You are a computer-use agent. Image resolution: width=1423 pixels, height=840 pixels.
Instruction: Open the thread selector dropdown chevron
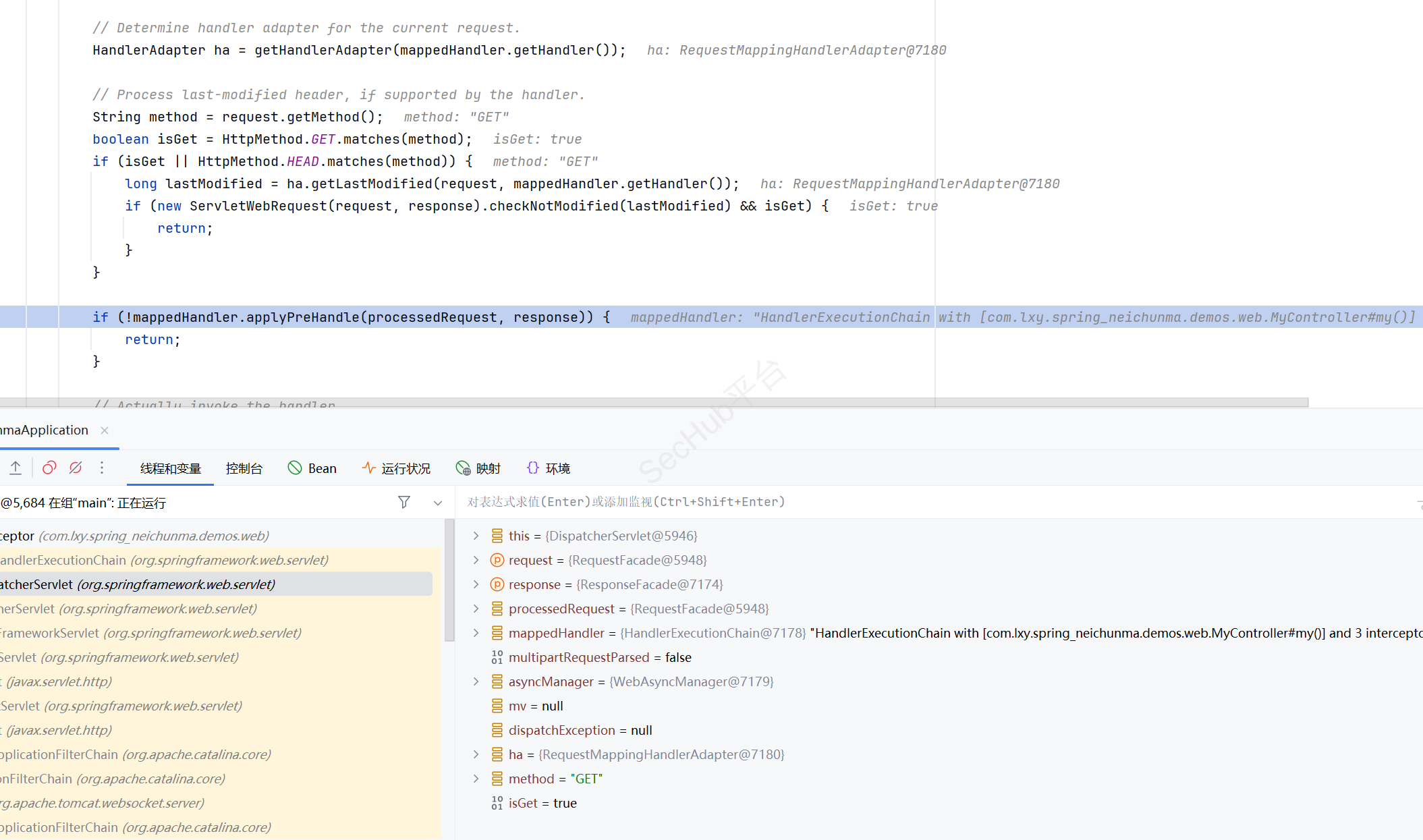pos(438,503)
